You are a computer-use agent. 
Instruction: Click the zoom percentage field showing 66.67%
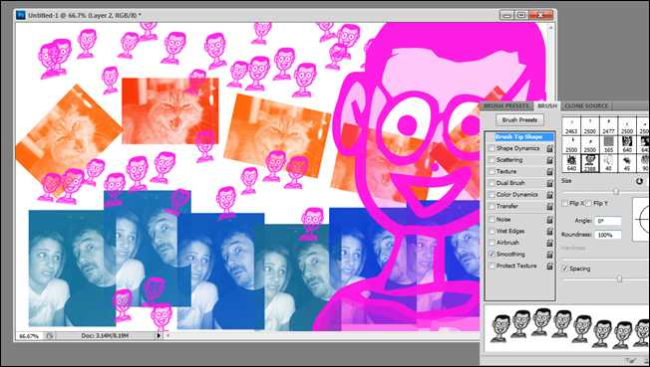coord(30,336)
